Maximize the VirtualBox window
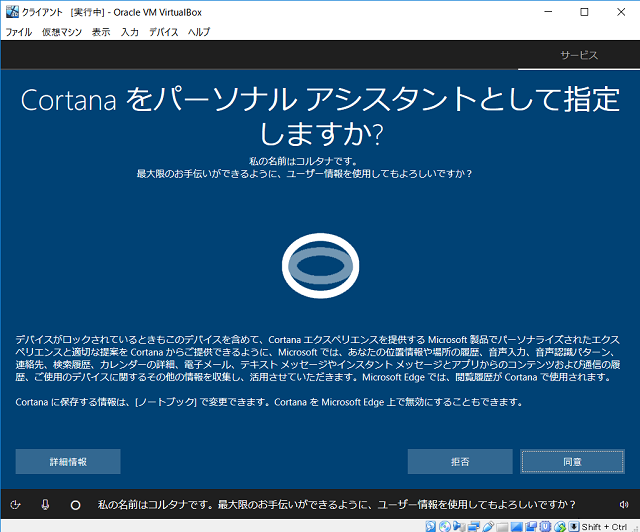The image size is (640, 532). [584, 12]
